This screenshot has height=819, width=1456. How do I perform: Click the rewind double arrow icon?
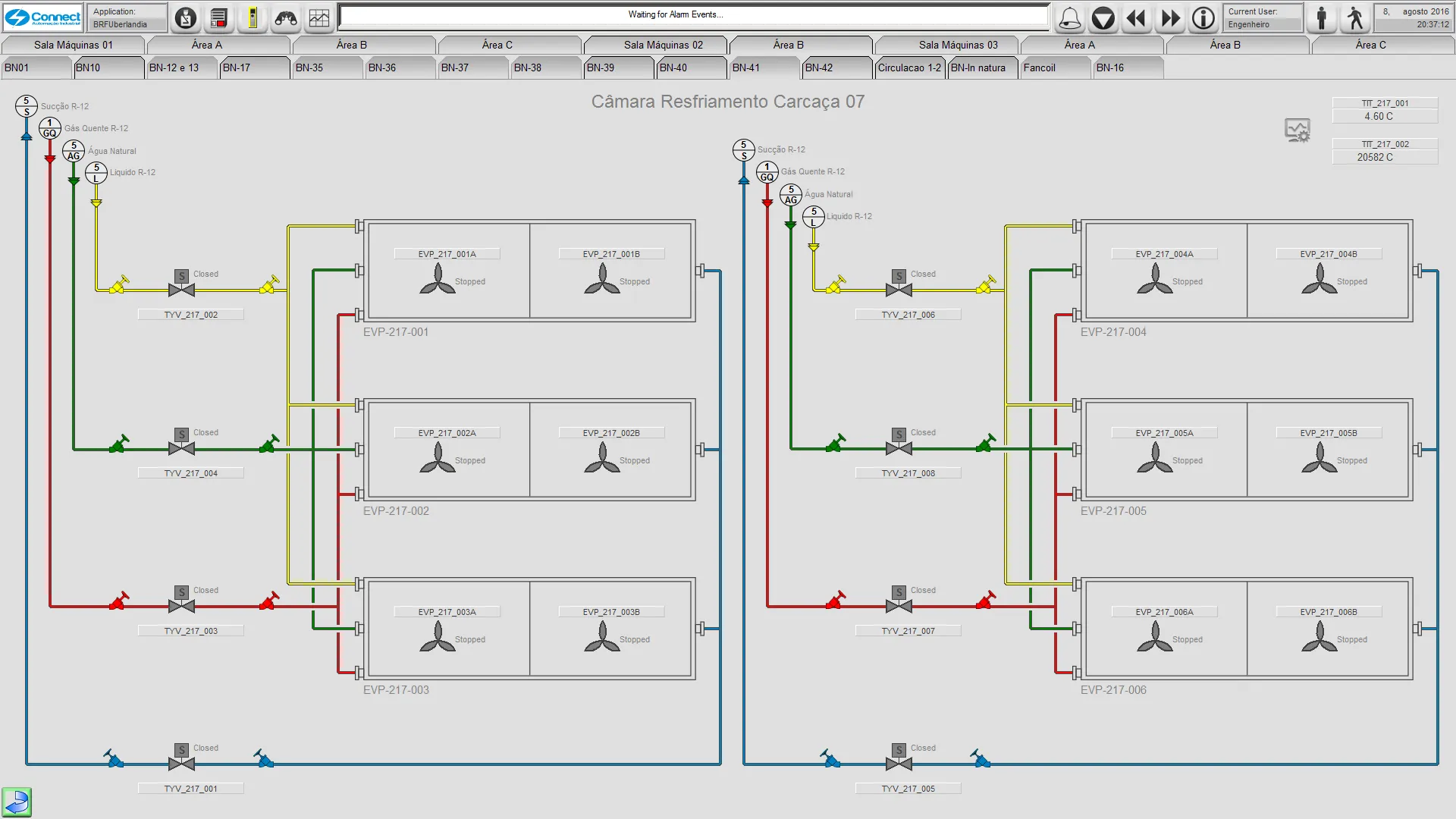[x=1136, y=18]
